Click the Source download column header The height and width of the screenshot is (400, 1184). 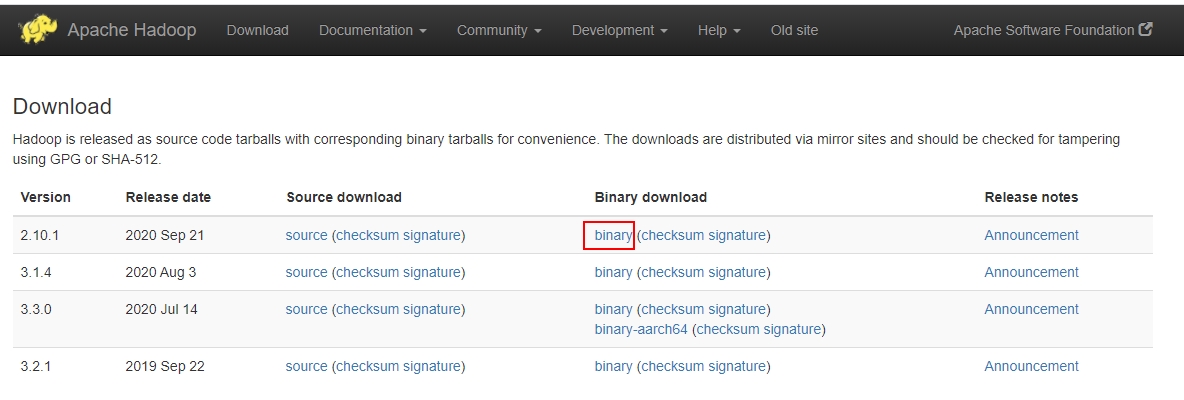point(344,197)
